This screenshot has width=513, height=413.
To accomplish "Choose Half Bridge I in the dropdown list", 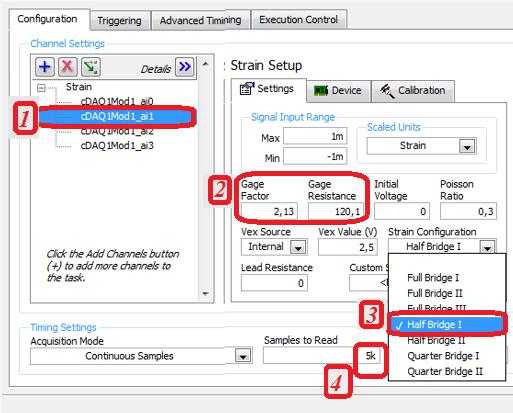I will coord(447,324).
